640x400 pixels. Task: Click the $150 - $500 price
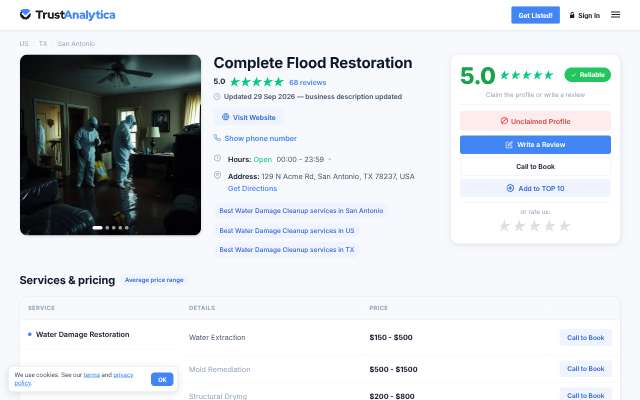391,338
